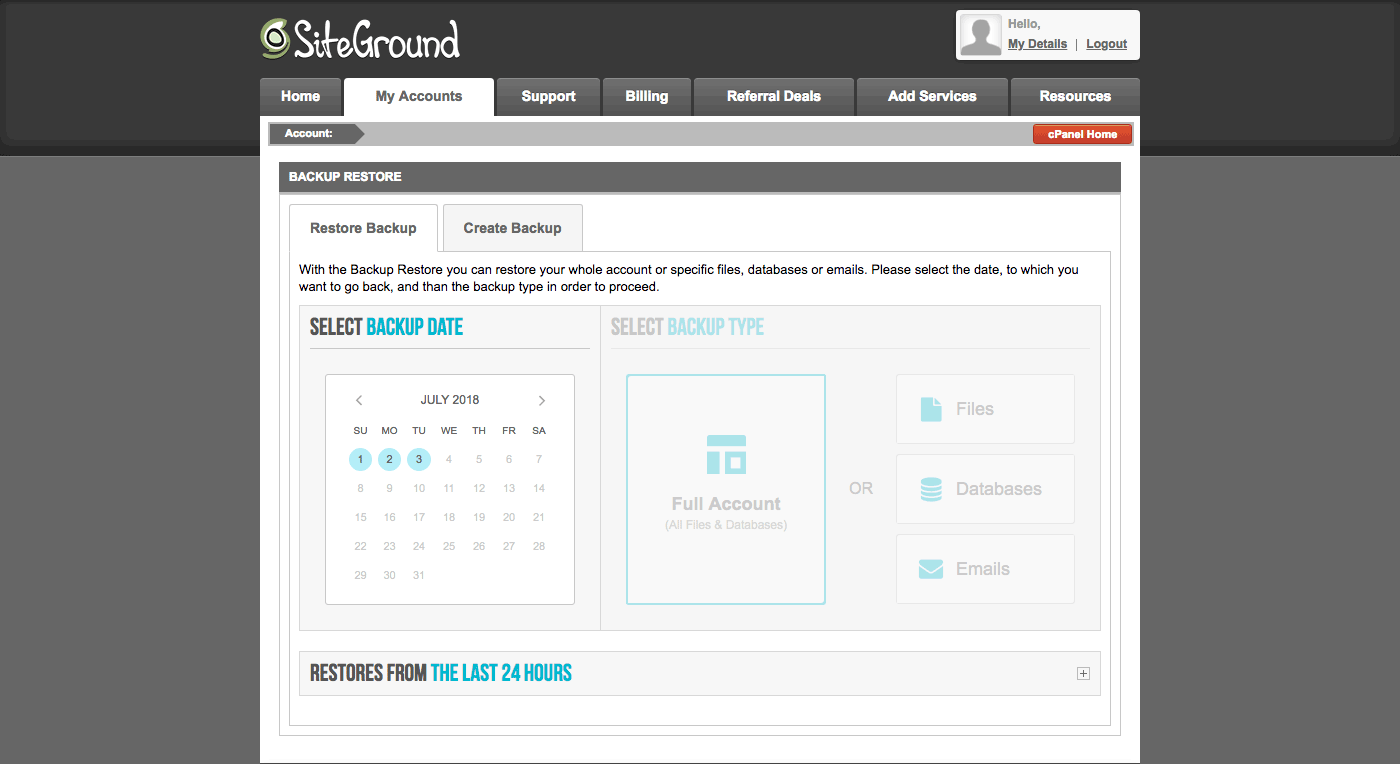Screen dimensions: 1400x764
Task: Select July 2 backup date
Action: (x=390, y=460)
